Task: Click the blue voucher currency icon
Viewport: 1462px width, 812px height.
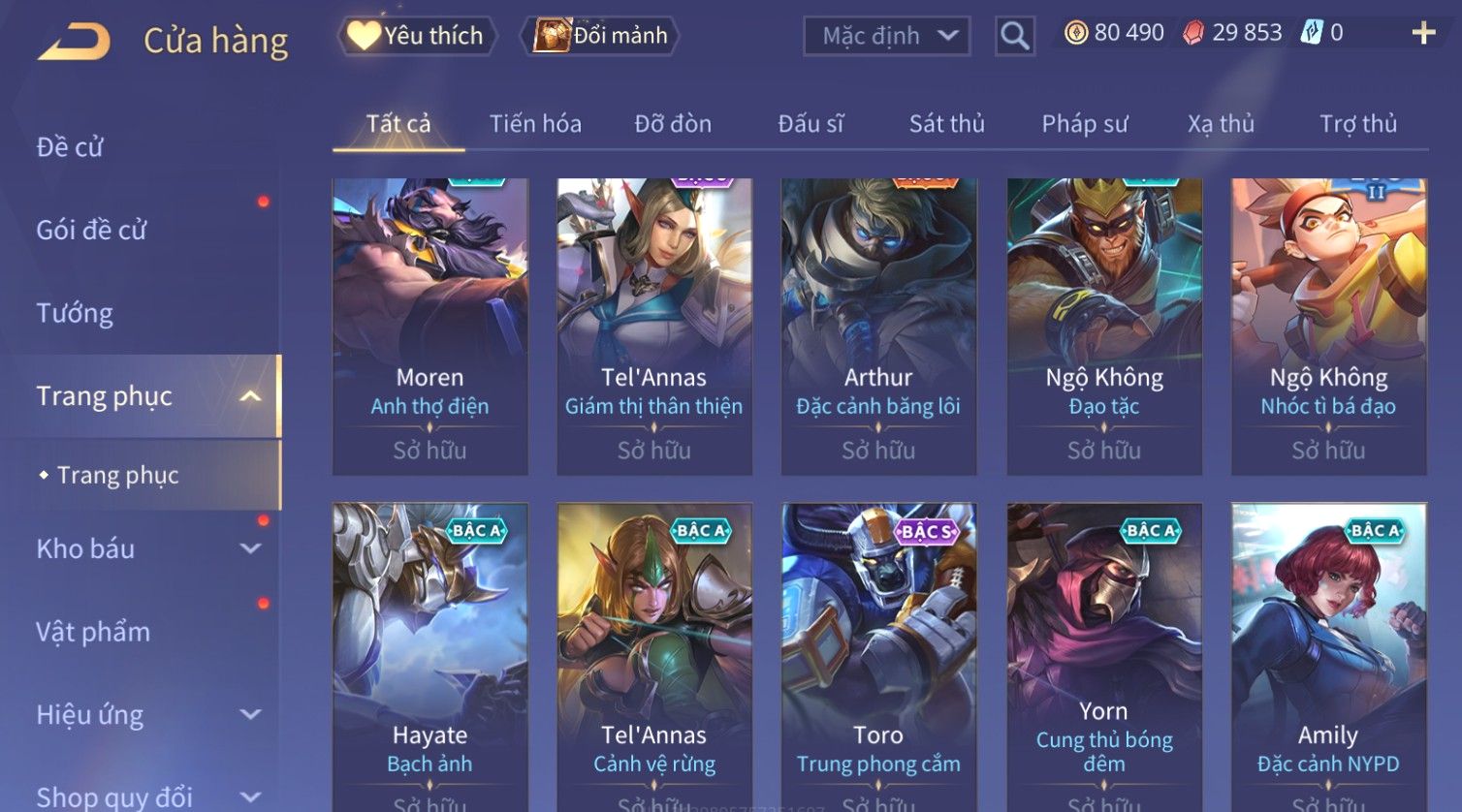Action: 1312,33
